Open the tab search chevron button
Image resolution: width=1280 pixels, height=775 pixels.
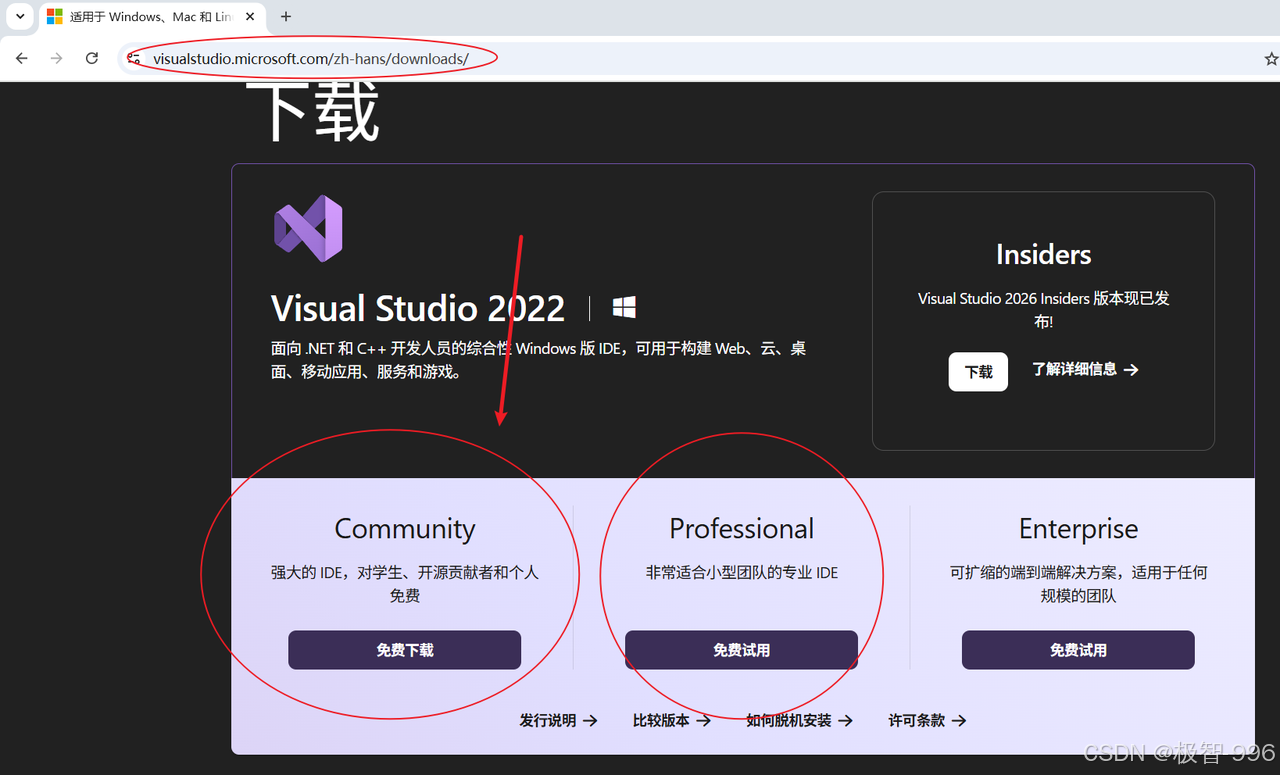click(20, 17)
